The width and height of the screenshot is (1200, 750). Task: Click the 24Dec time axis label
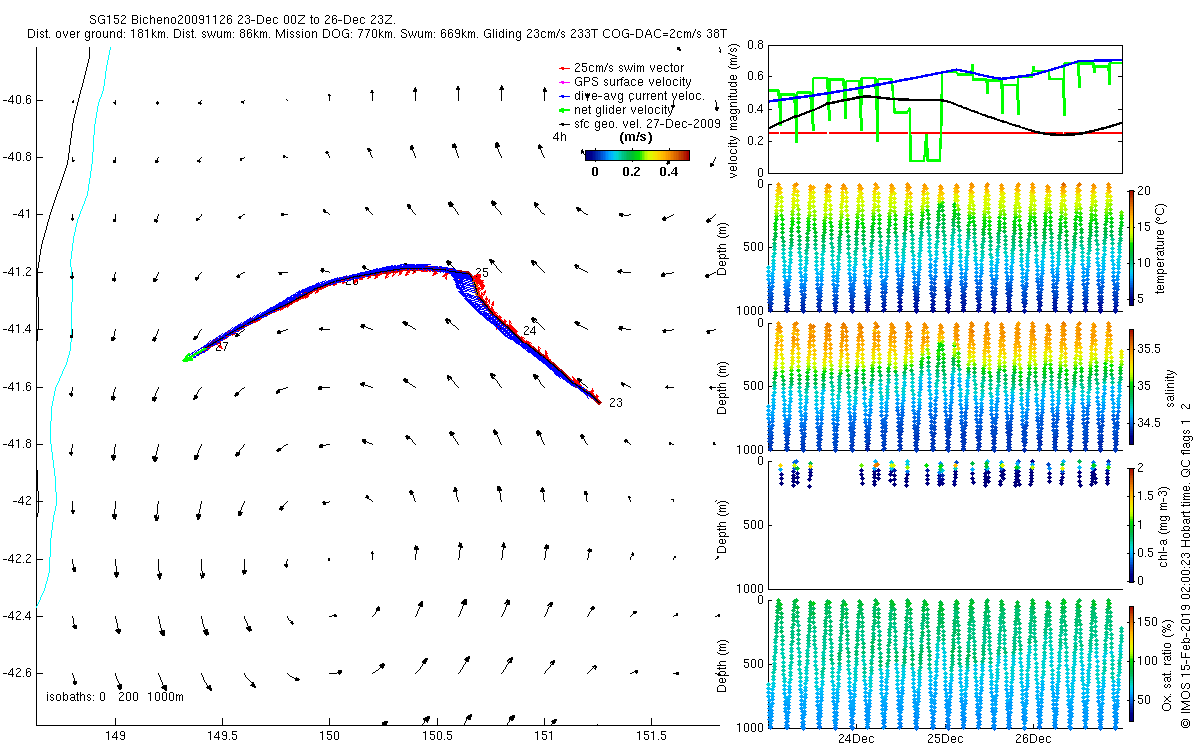coord(856,739)
